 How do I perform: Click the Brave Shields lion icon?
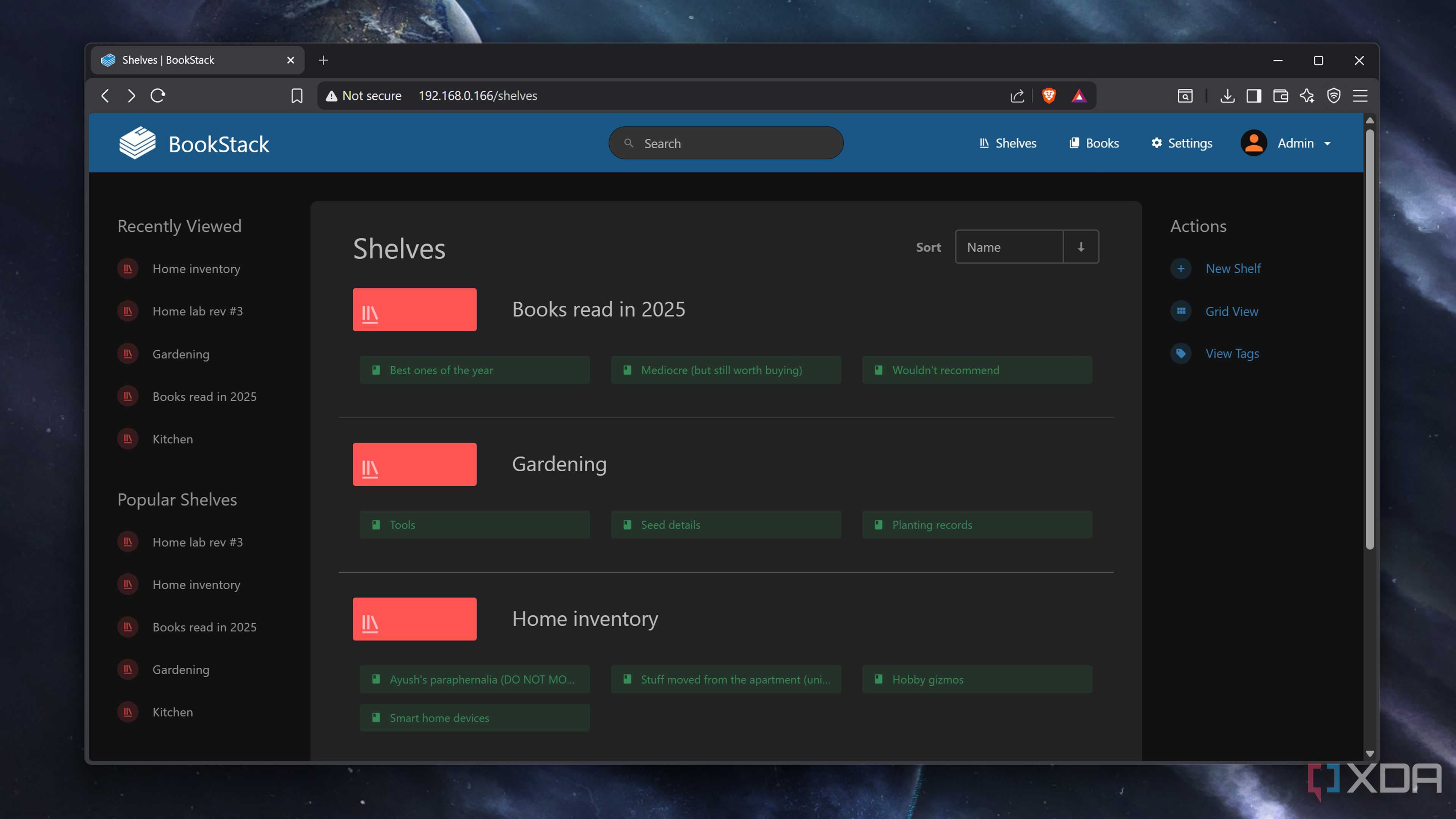pos(1049,96)
